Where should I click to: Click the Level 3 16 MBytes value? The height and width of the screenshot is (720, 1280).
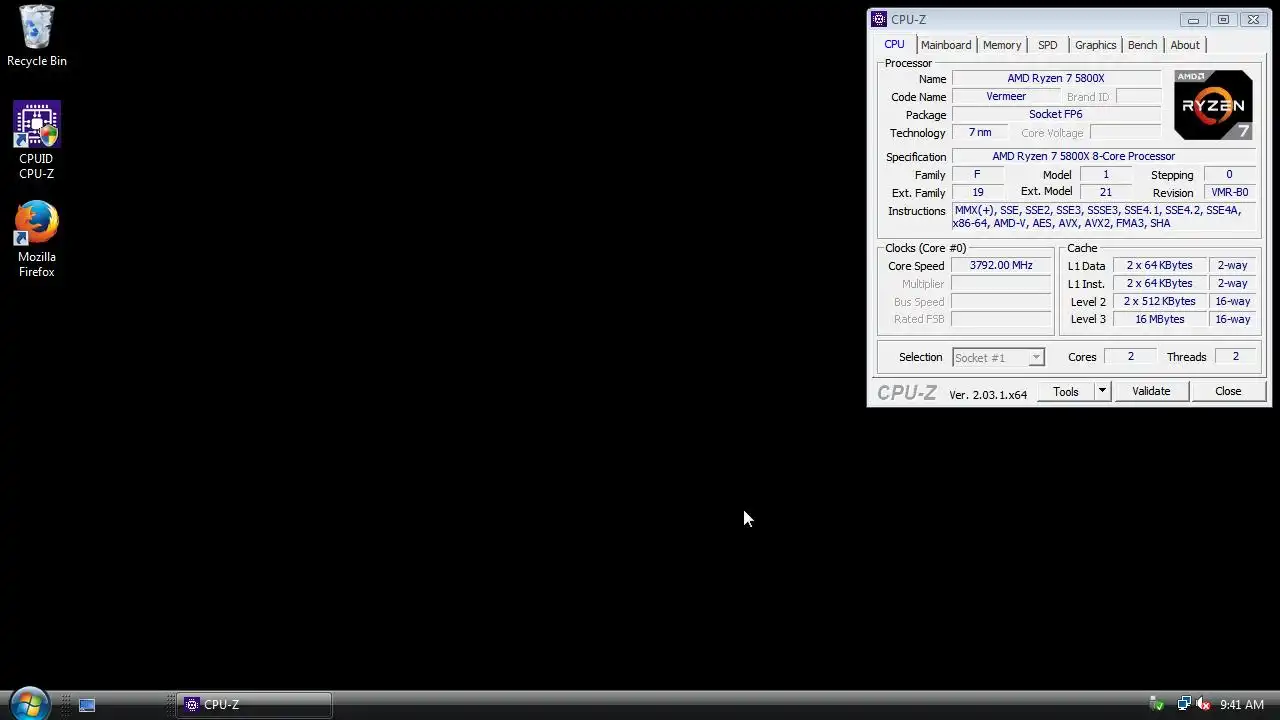1160,319
